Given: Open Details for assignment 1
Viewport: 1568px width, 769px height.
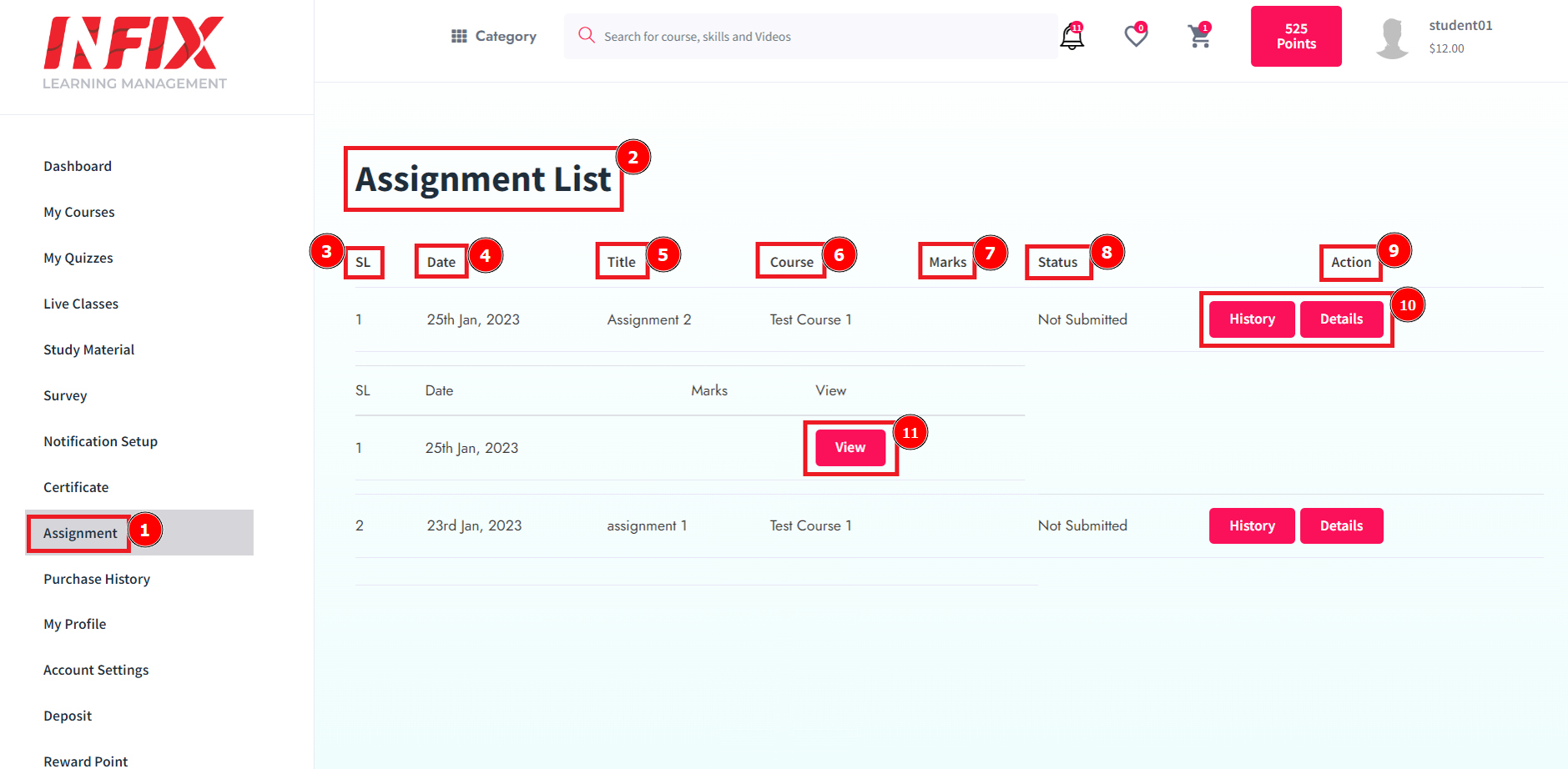Looking at the screenshot, I should point(1341,525).
